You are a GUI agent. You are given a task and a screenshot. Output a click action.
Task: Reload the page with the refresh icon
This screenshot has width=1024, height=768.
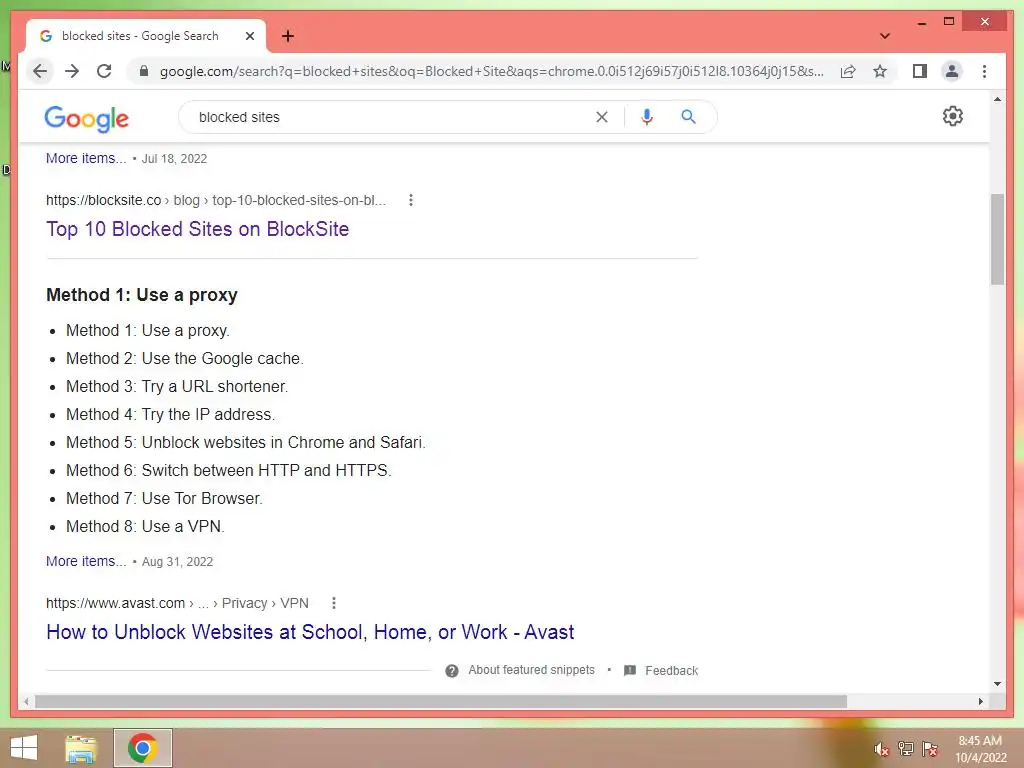[x=104, y=71]
